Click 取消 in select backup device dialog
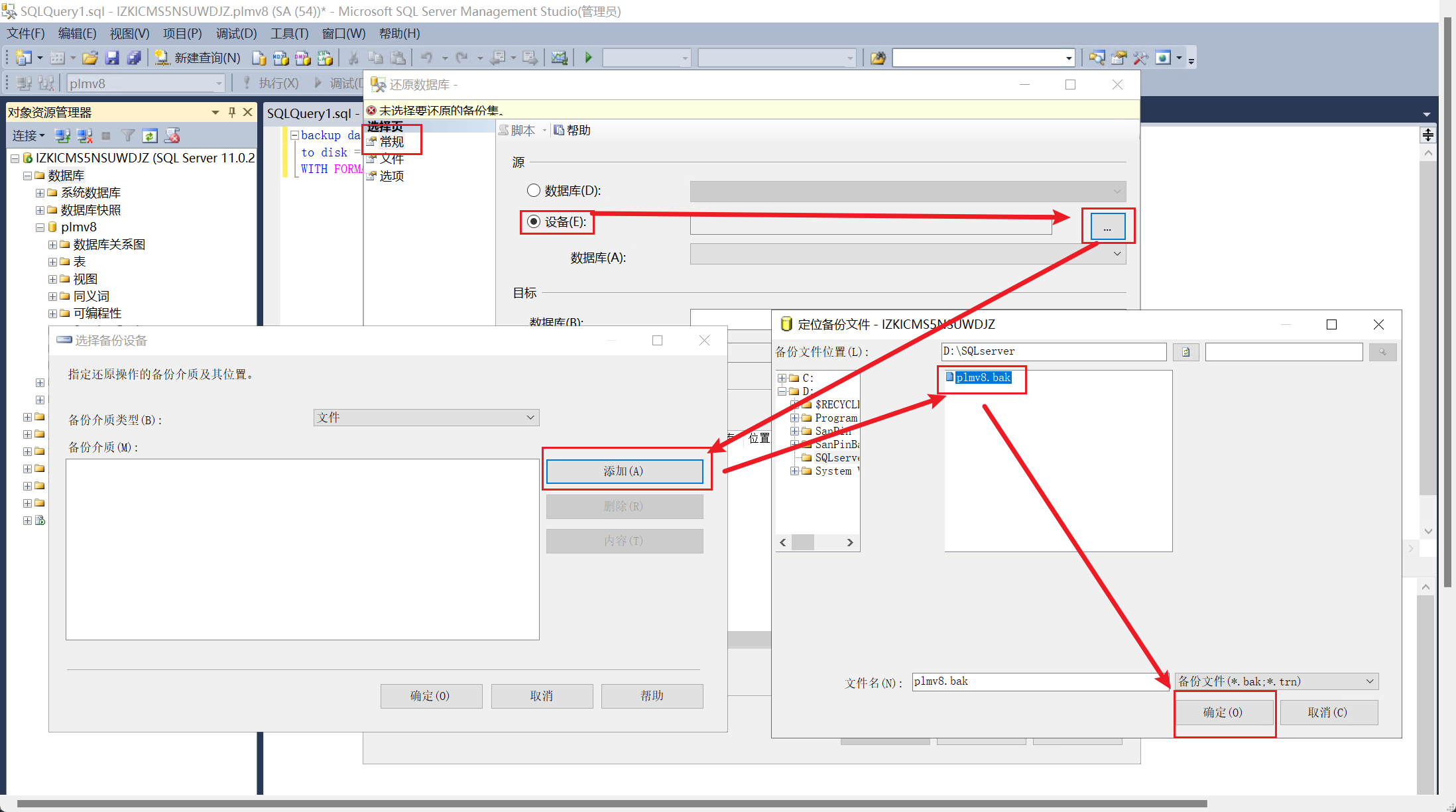 [x=542, y=696]
